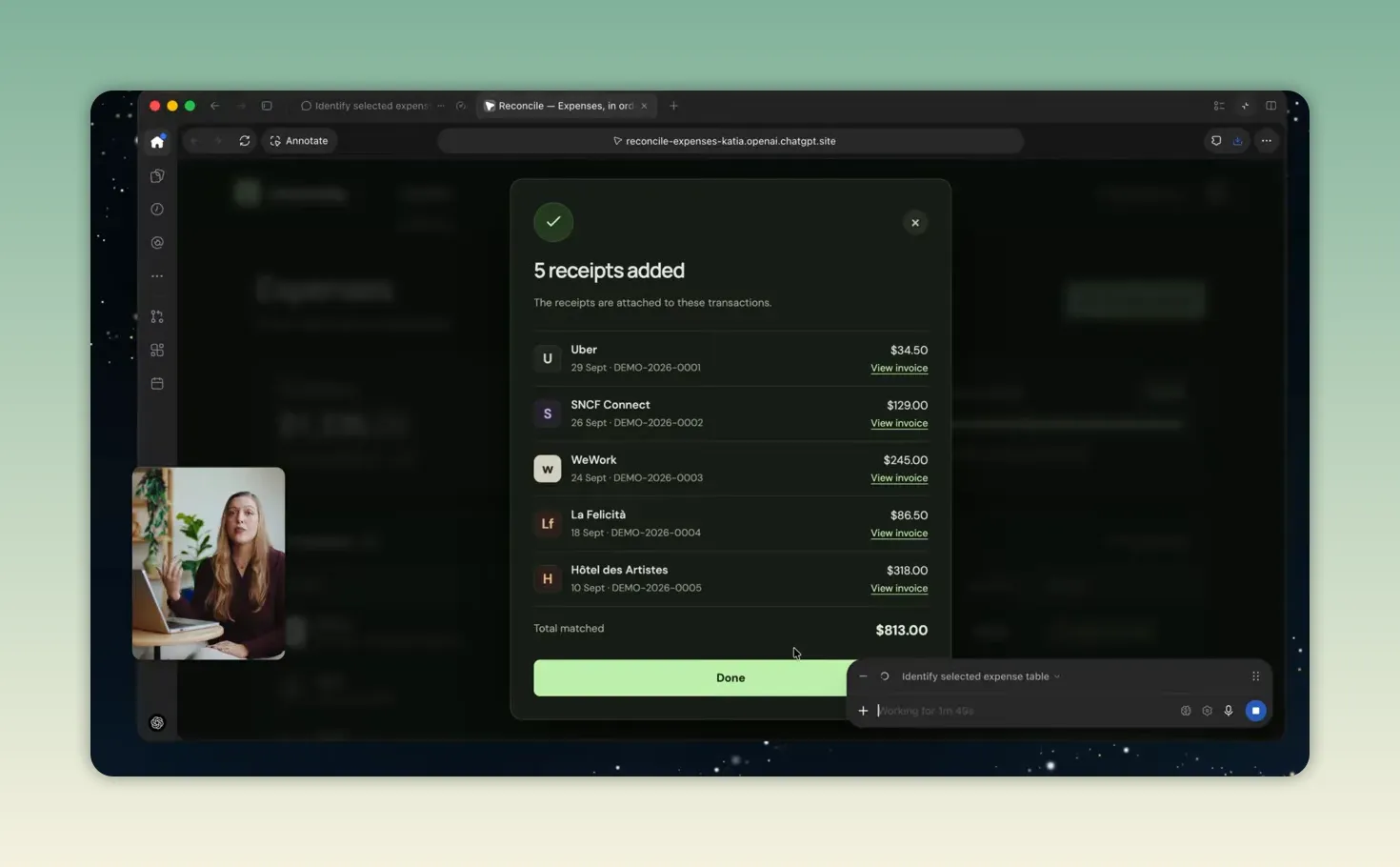Open a new tab with the plus button
The image size is (1400, 867).
(x=673, y=106)
